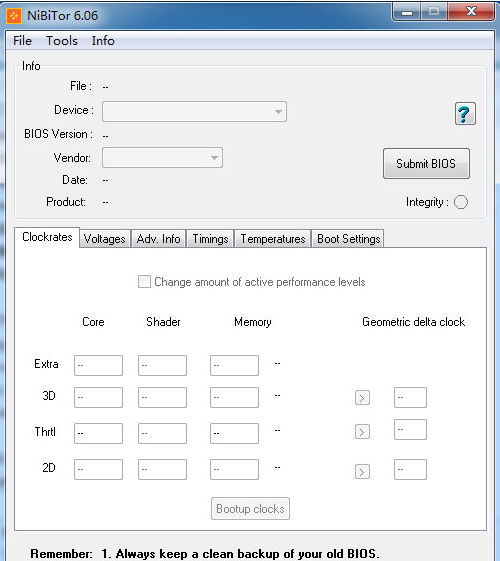Click the Extra Memory clock field
Screen dimensions: 500x561
click(x=234, y=365)
